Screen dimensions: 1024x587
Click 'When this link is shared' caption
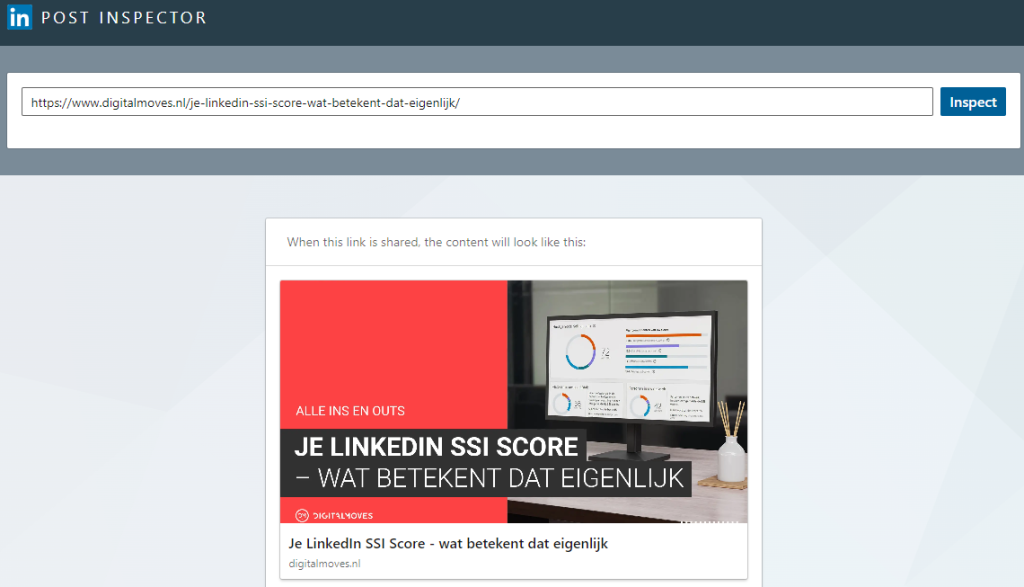coord(436,242)
